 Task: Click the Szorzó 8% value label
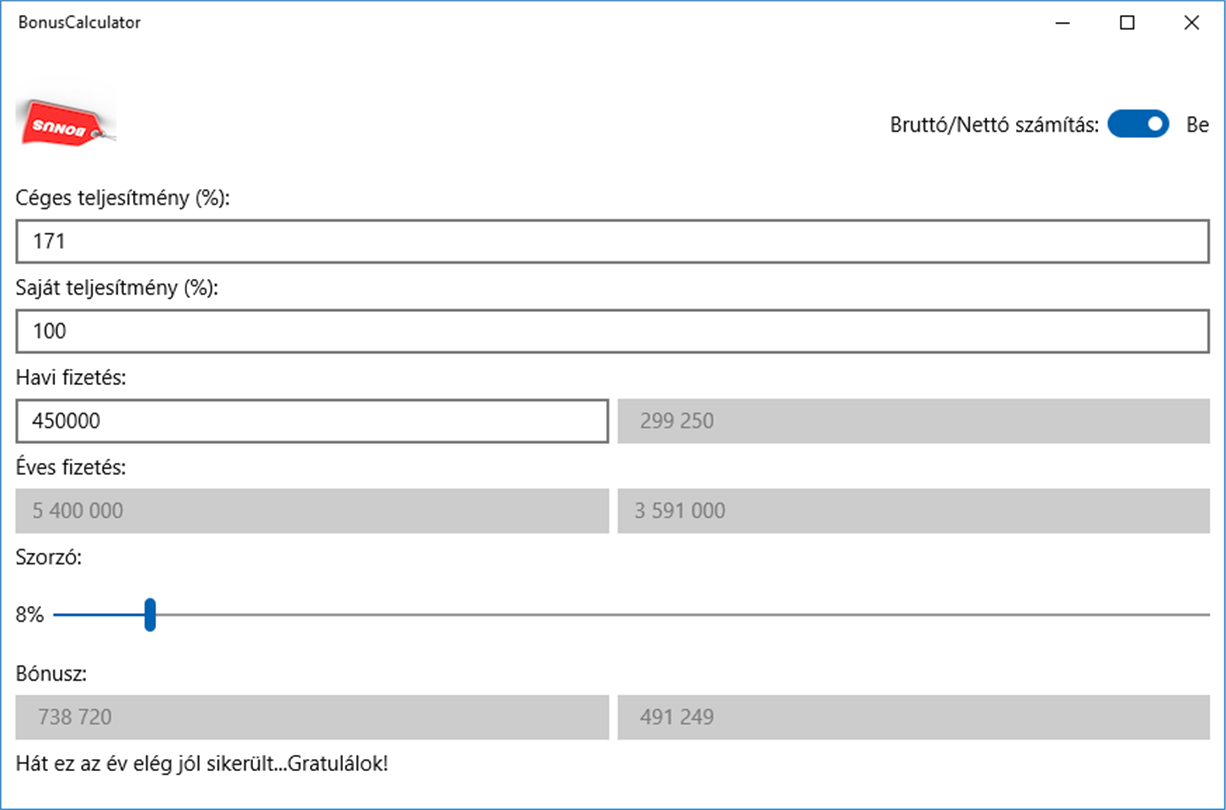[x=30, y=615]
